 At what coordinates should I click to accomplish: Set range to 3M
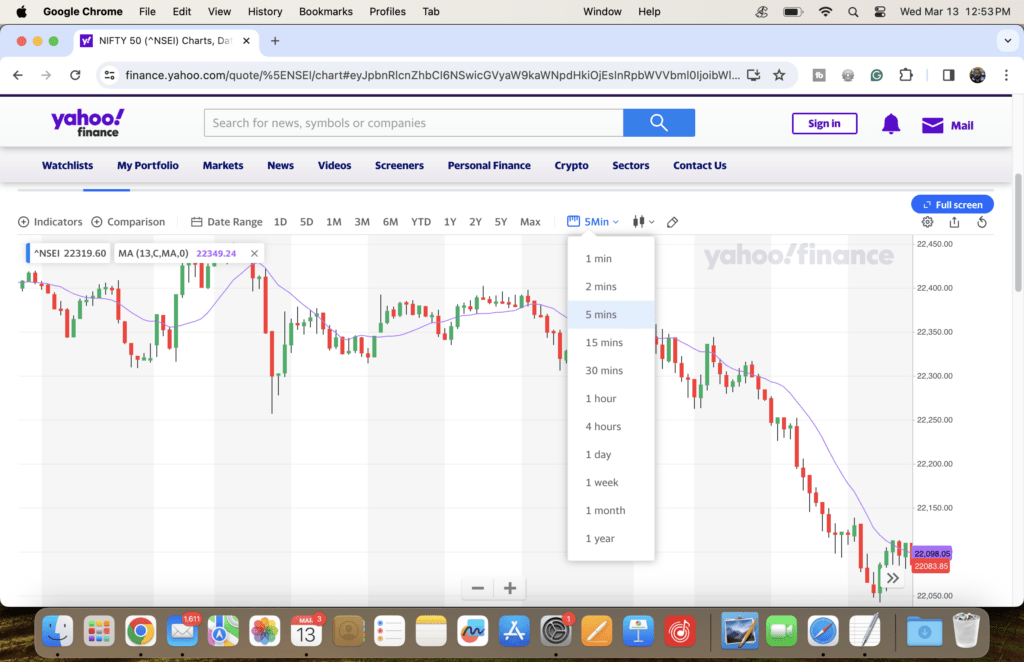pyautogui.click(x=362, y=222)
